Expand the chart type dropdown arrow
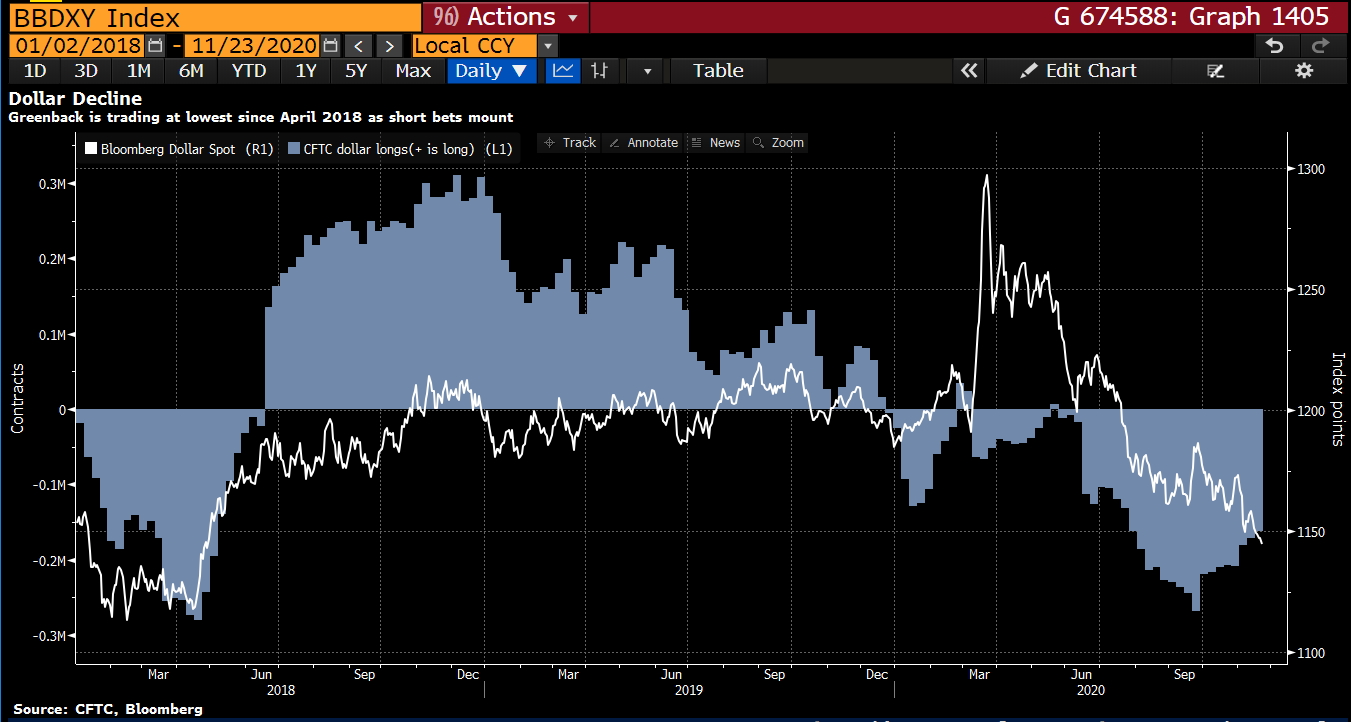1351x722 pixels. (x=645, y=70)
